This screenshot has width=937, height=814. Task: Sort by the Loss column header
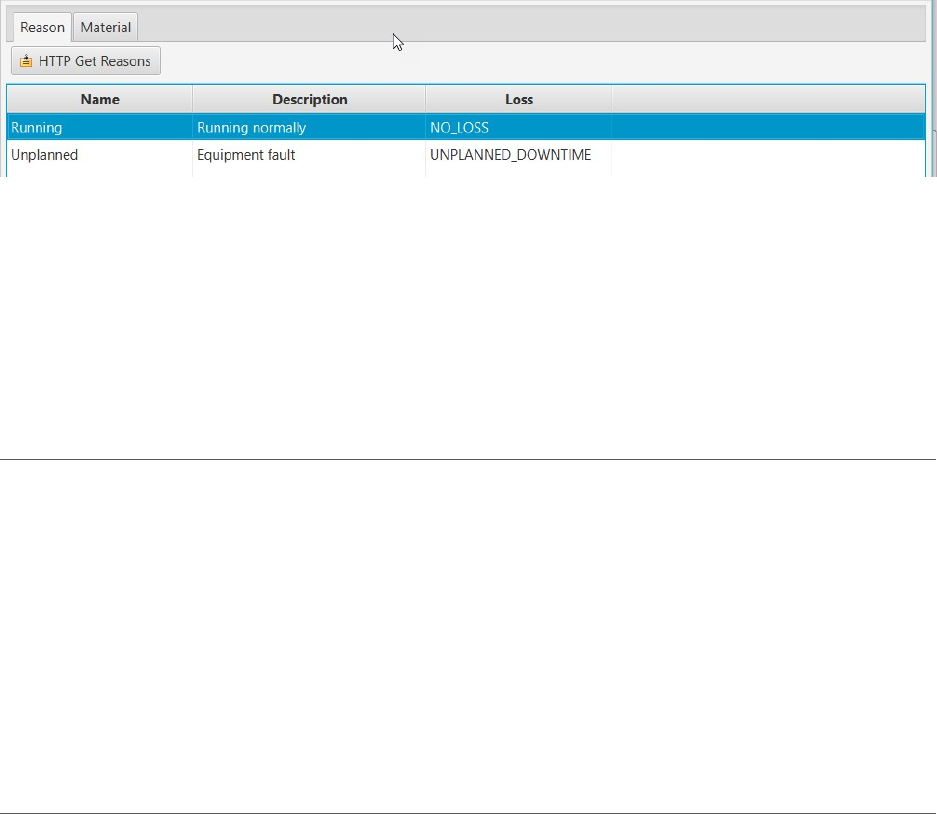click(519, 99)
